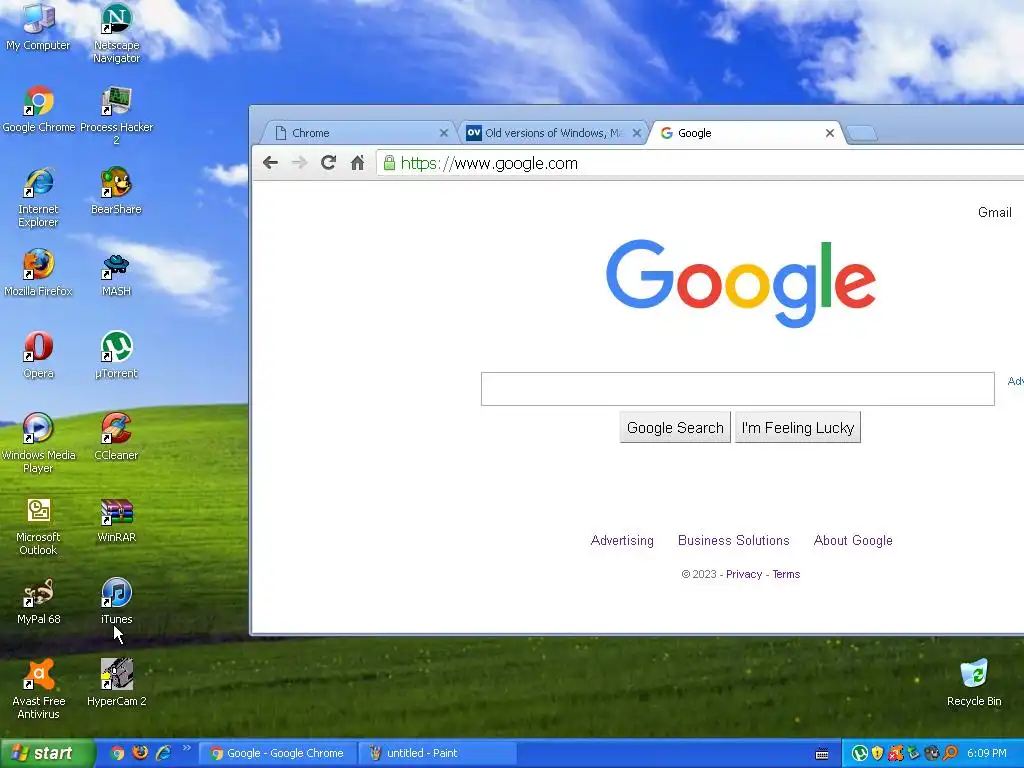The width and height of the screenshot is (1024, 768).
Task: Click the 6:09 PM taskbar clock
Action: 987,754
